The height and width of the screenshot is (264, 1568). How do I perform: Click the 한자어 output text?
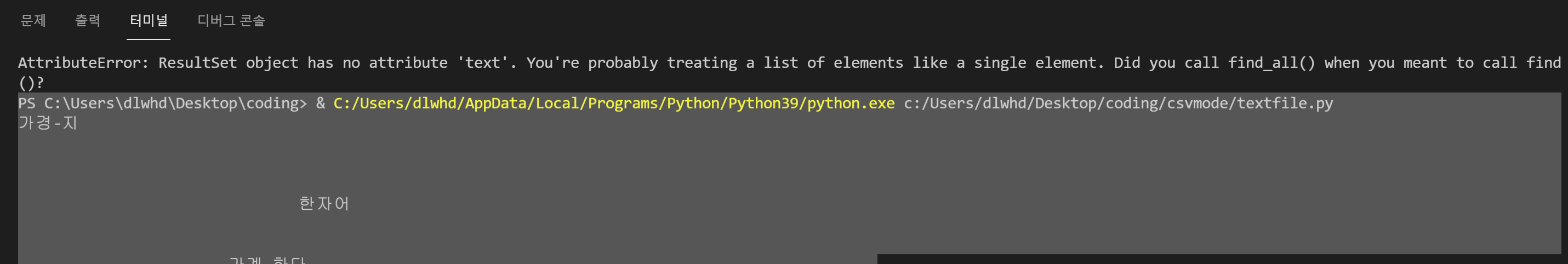coord(324,203)
